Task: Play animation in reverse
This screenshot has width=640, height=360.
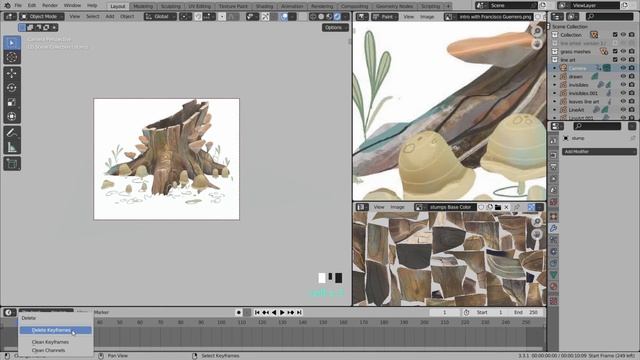Action: [274, 312]
